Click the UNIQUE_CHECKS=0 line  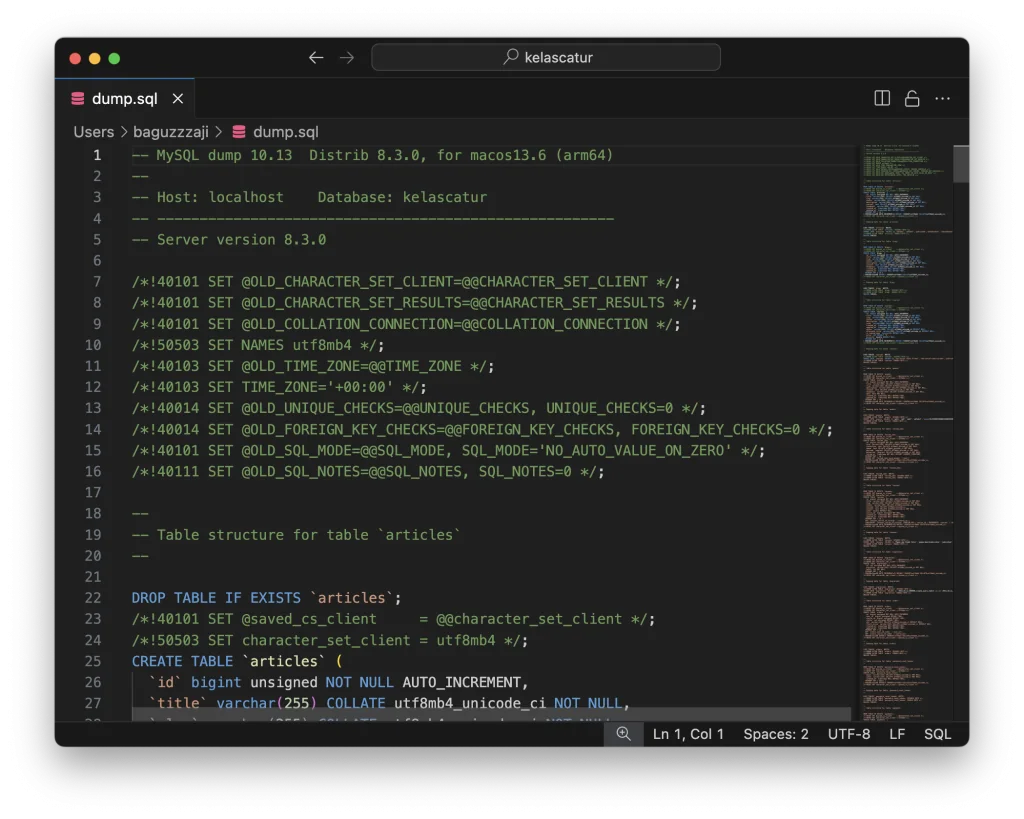[x=419, y=408]
